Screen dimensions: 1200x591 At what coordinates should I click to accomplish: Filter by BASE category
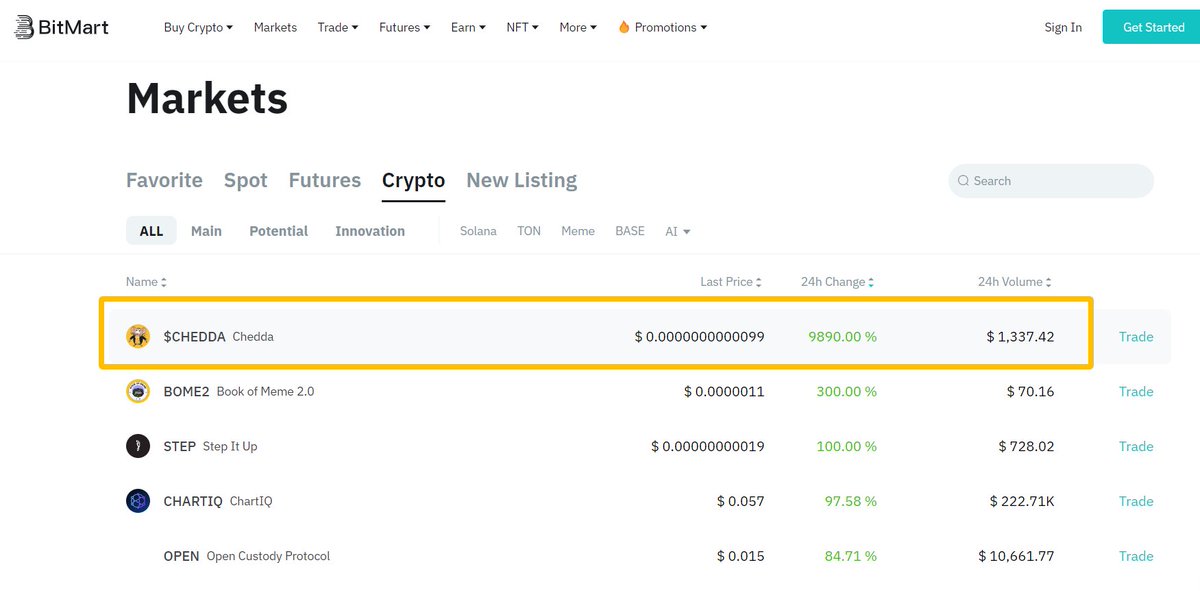pos(630,231)
